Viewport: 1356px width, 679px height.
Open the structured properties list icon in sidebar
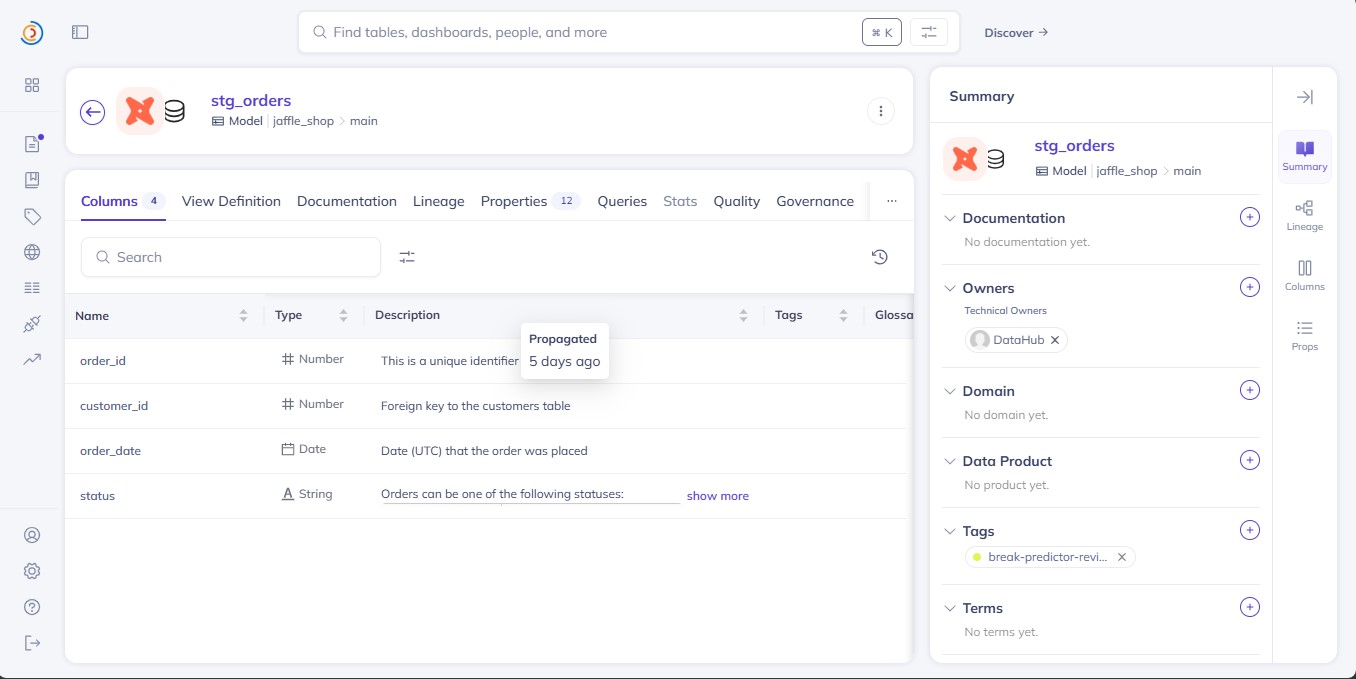click(32, 288)
